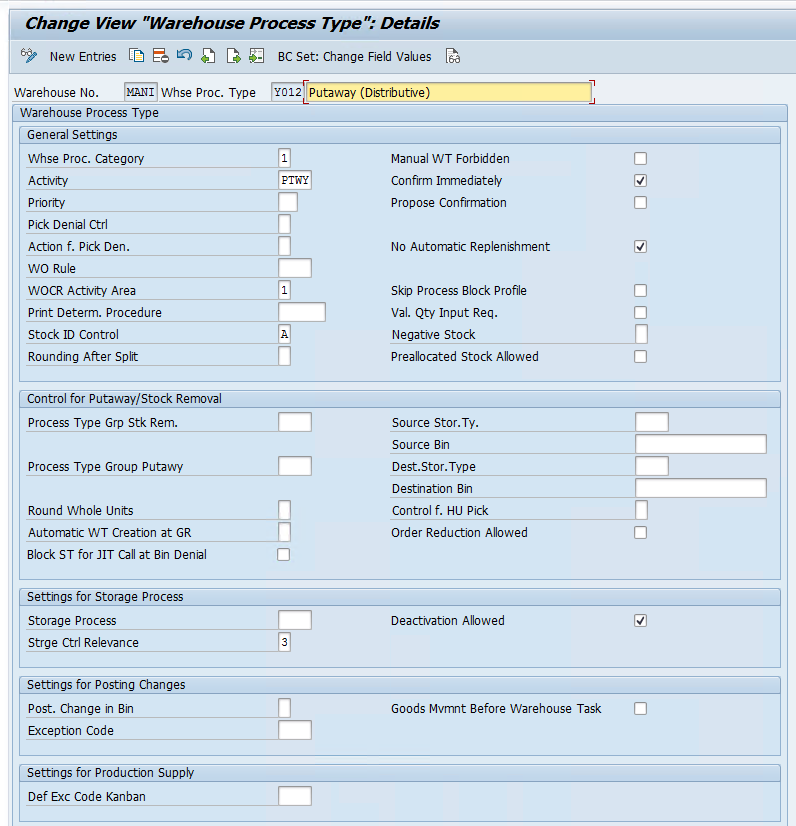
Task: Click the Putaway (Distributive) description field
Action: click(449, 93)
